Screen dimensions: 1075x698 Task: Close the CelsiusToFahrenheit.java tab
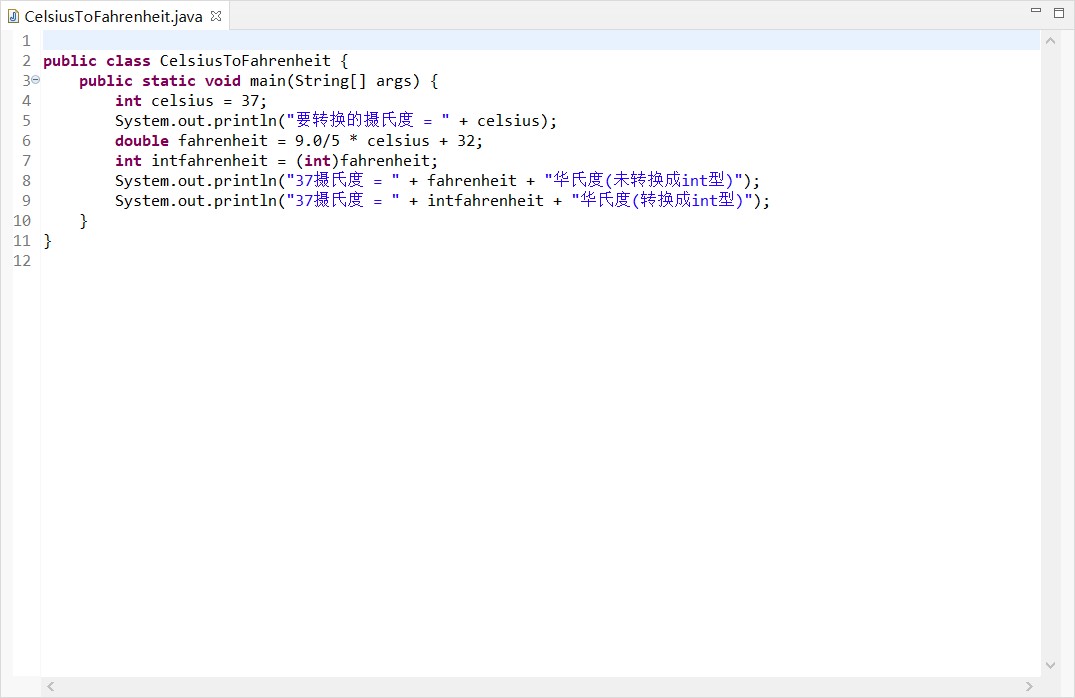coord(216,16)
